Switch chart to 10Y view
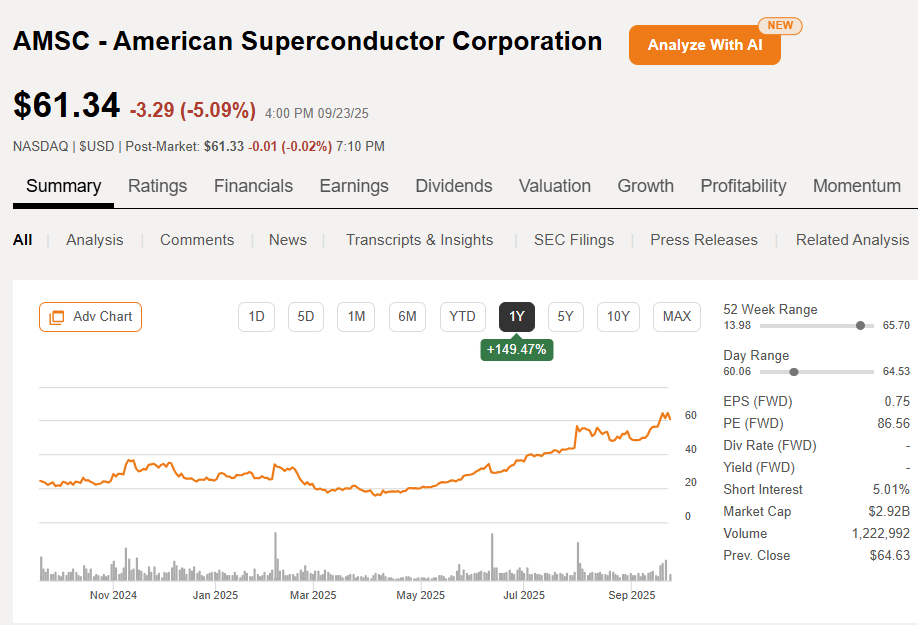 (x=618, y=317)
